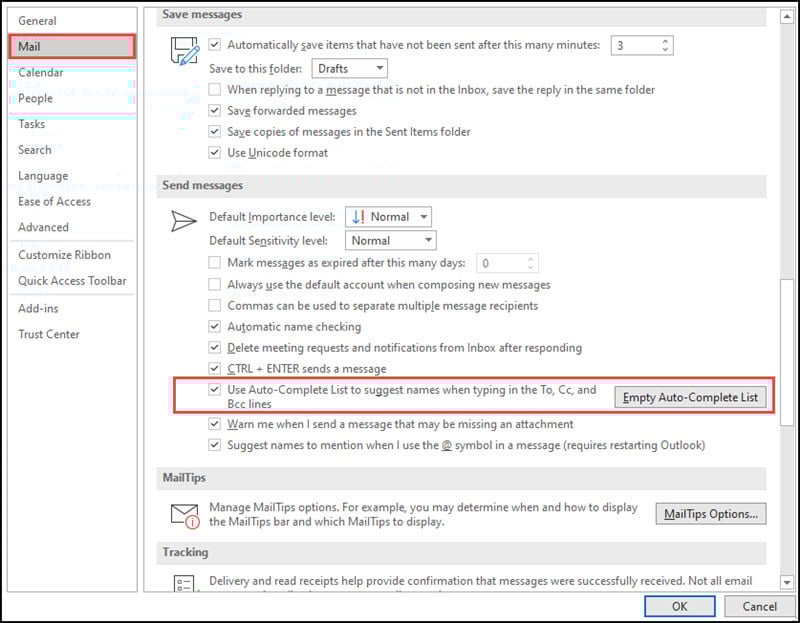Click the scrollbar up arrow
This screenshot has height=623, width=800.
point(787,17)
